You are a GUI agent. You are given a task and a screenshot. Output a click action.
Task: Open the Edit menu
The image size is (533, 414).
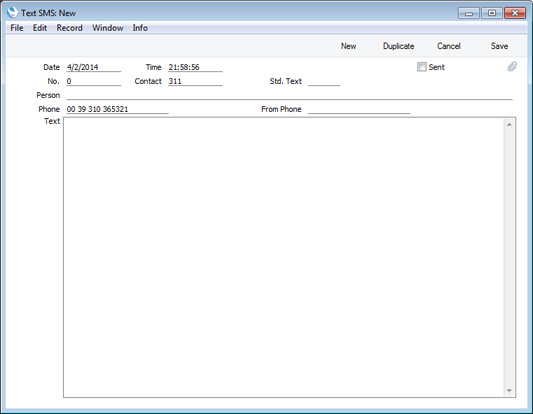coord(40,28)
